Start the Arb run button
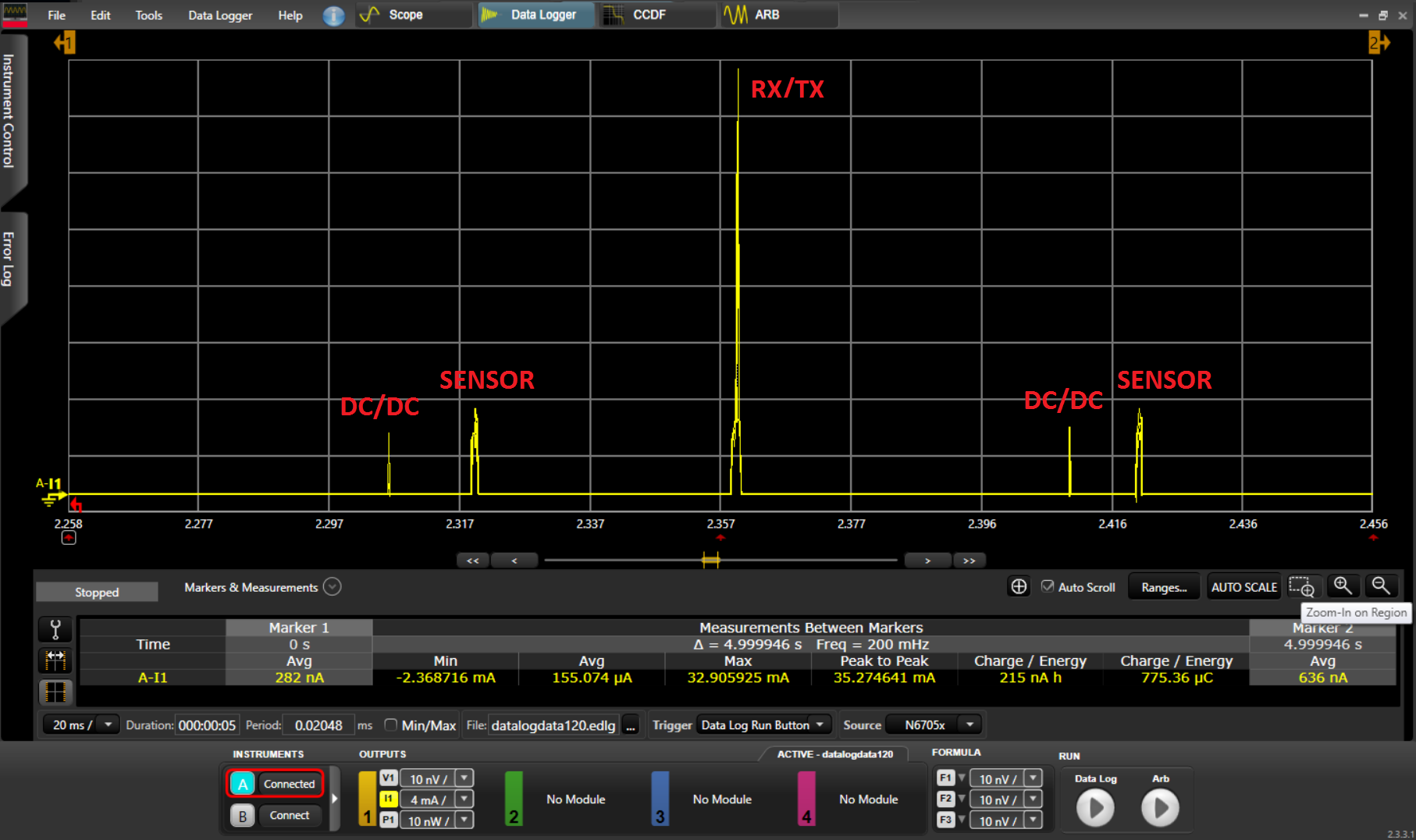This screenshot has width=1416, height=840. (x=1160, y=808)
